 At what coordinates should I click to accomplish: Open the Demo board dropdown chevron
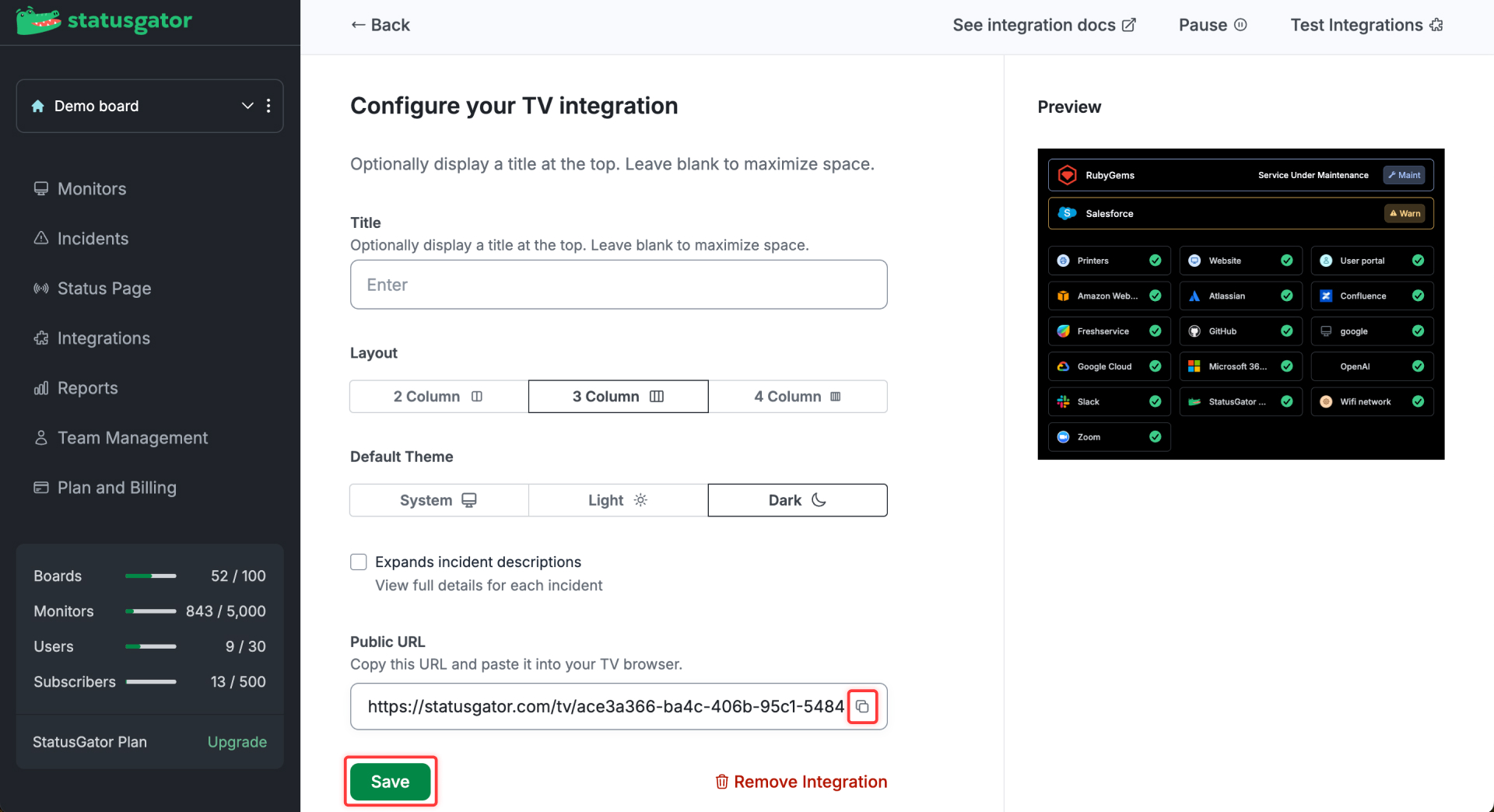(247, 106)
